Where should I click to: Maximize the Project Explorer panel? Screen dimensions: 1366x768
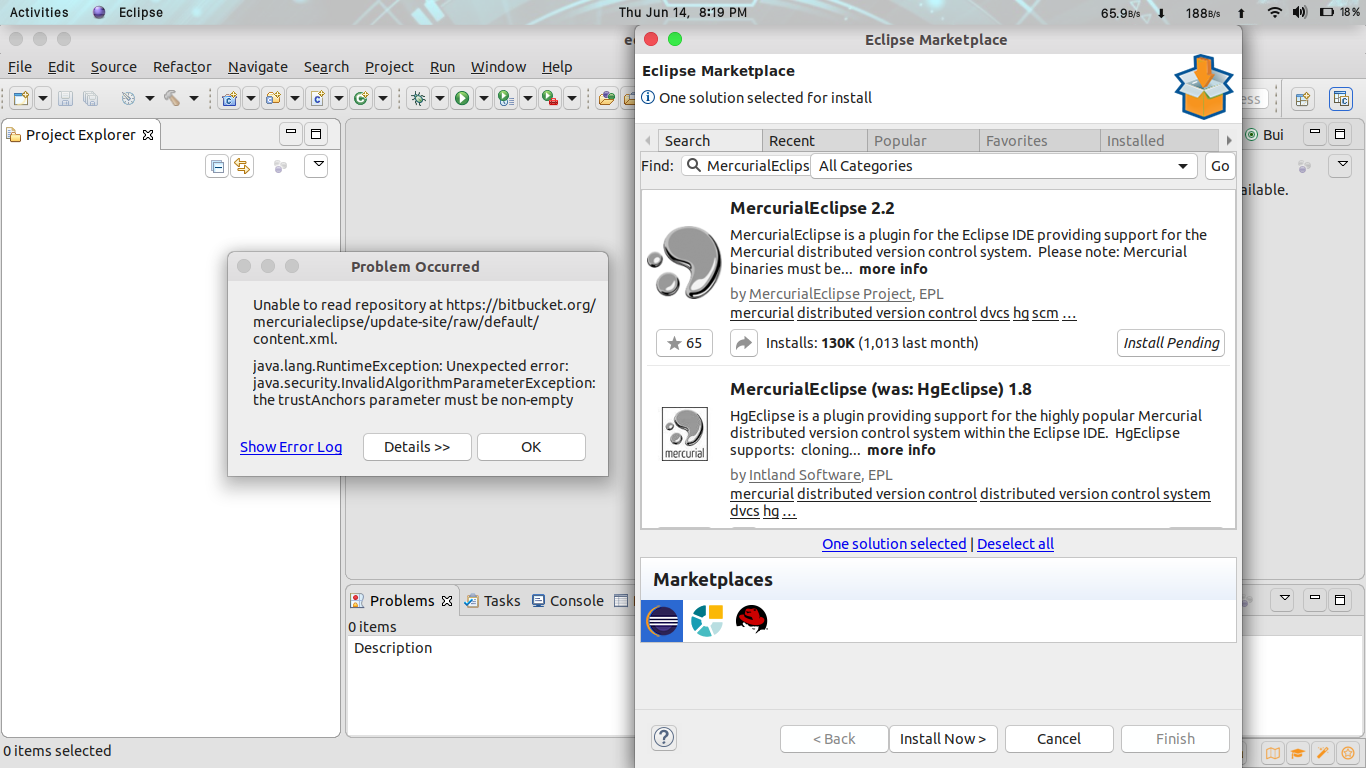click(316, 133)
